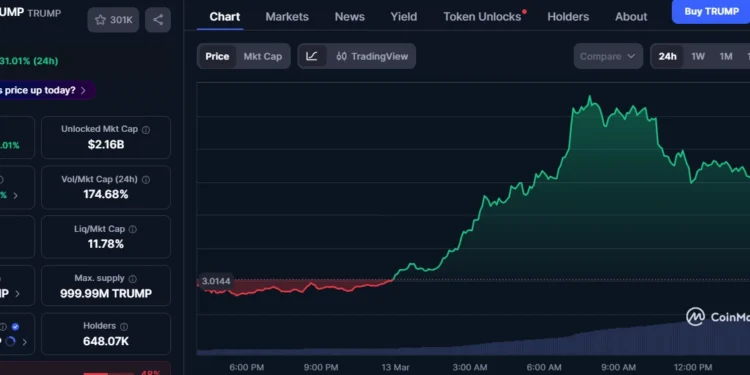The height and width of the screenshot is (375, 750).
Task: Show info icon for Vol/Mkt Cap (24h)
Action: 146,180
